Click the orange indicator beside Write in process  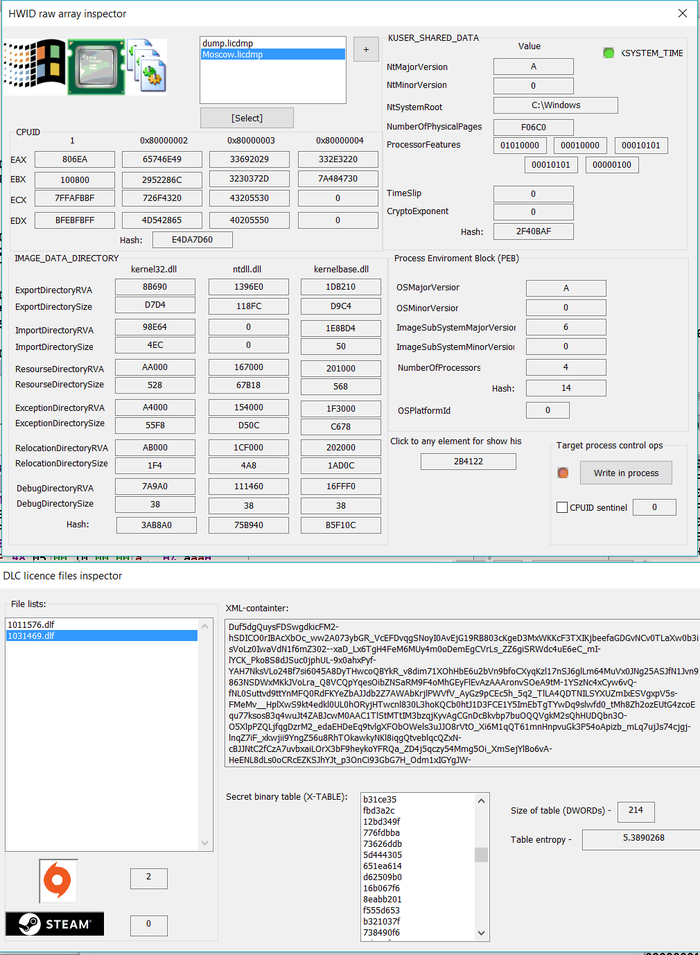[x=563, y=473]
